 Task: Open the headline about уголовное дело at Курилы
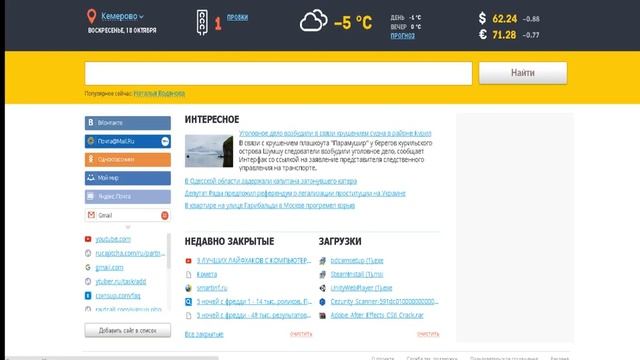pyautogui.click(x=335, y=133)
